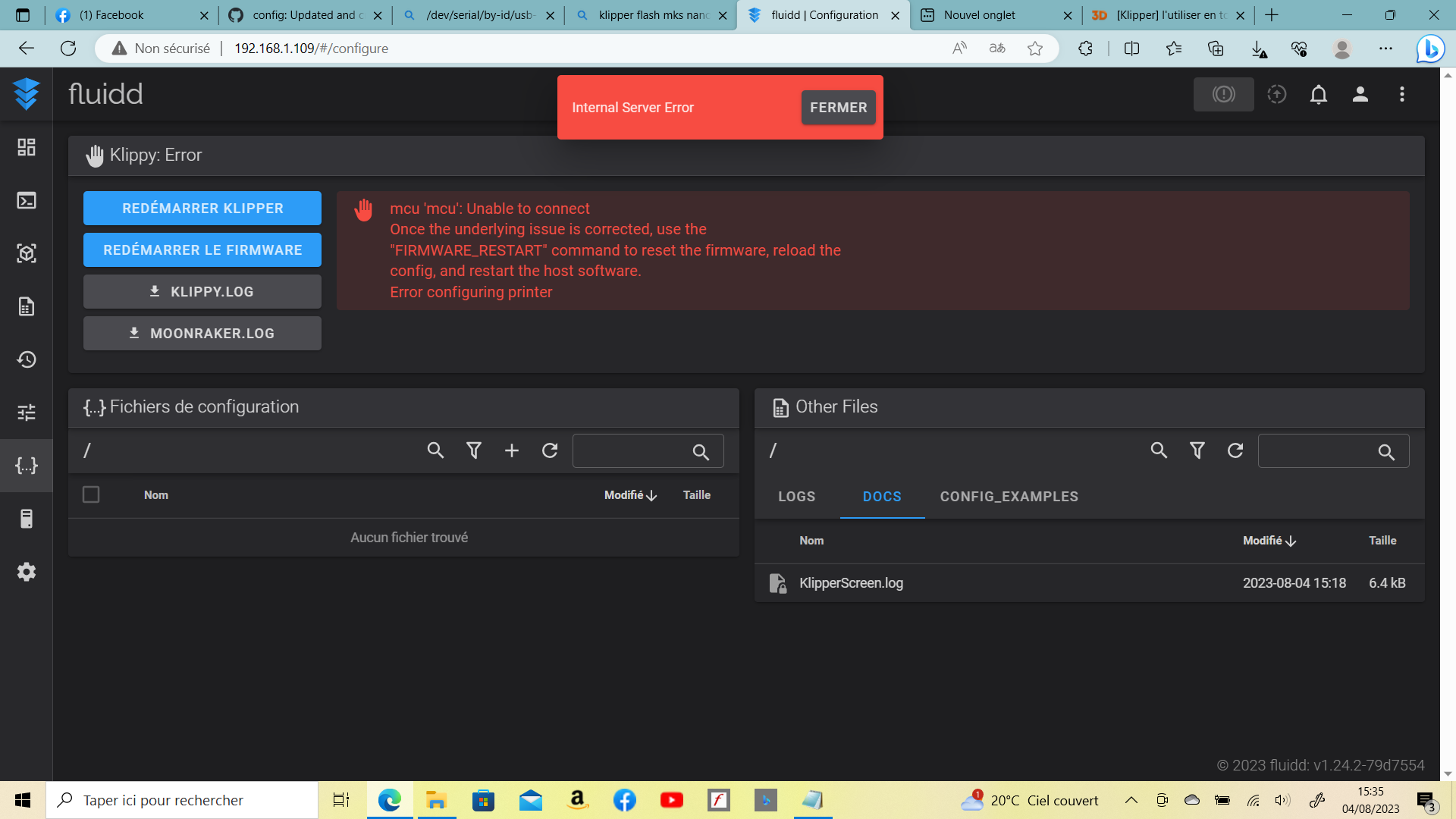Switch to the CONFIG_EXAMPLES tab
Screen dimensions: 1456x819
pyautogui.click(x=1009, y=497)
